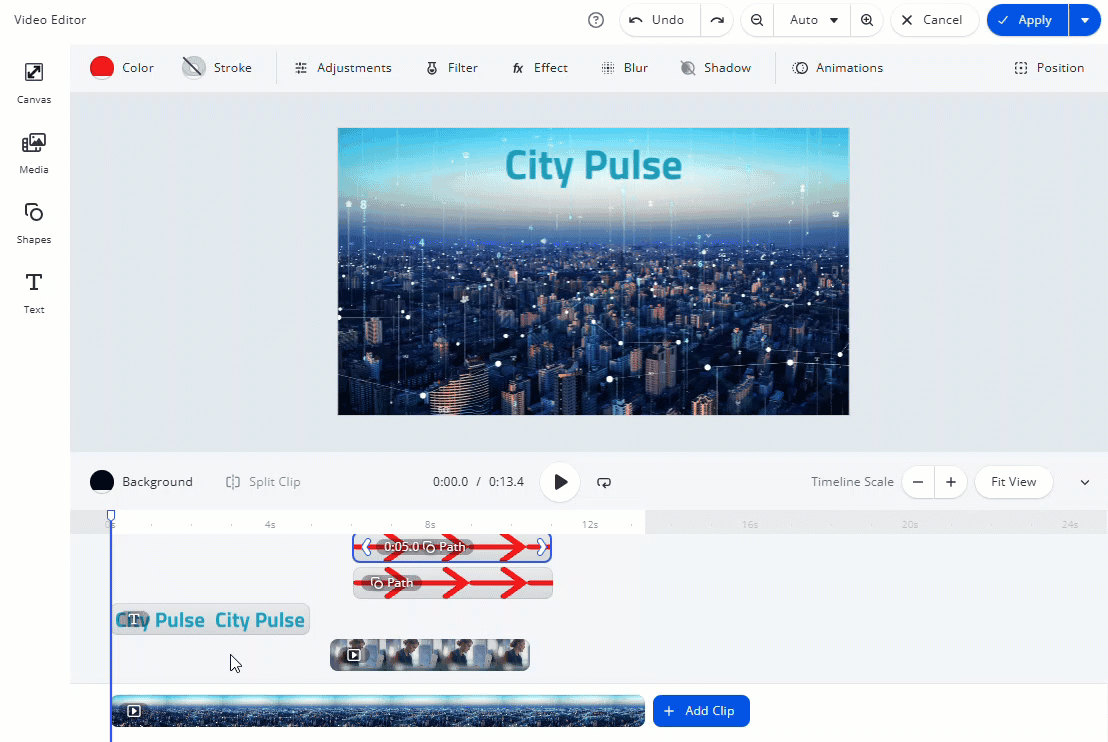The height and width of the screenshot is (742, 1108).
Task: Redo the last undone action
Action: click(717, 20)
